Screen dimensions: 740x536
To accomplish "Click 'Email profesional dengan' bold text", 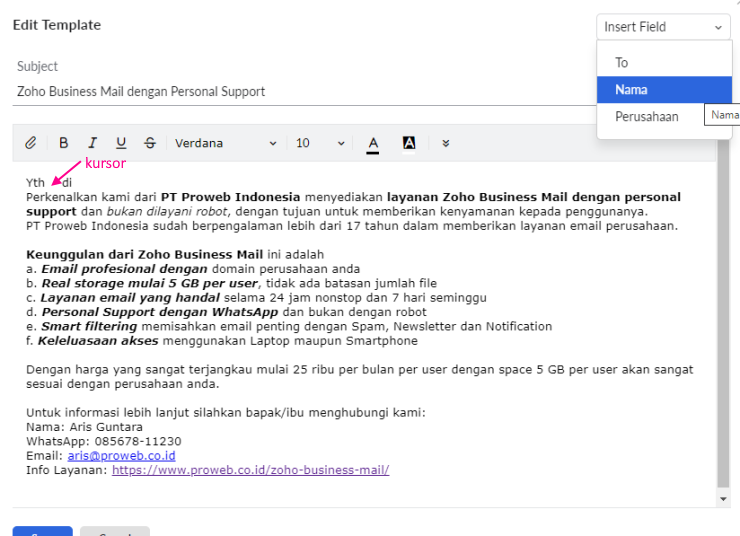I will pos(124,269).
